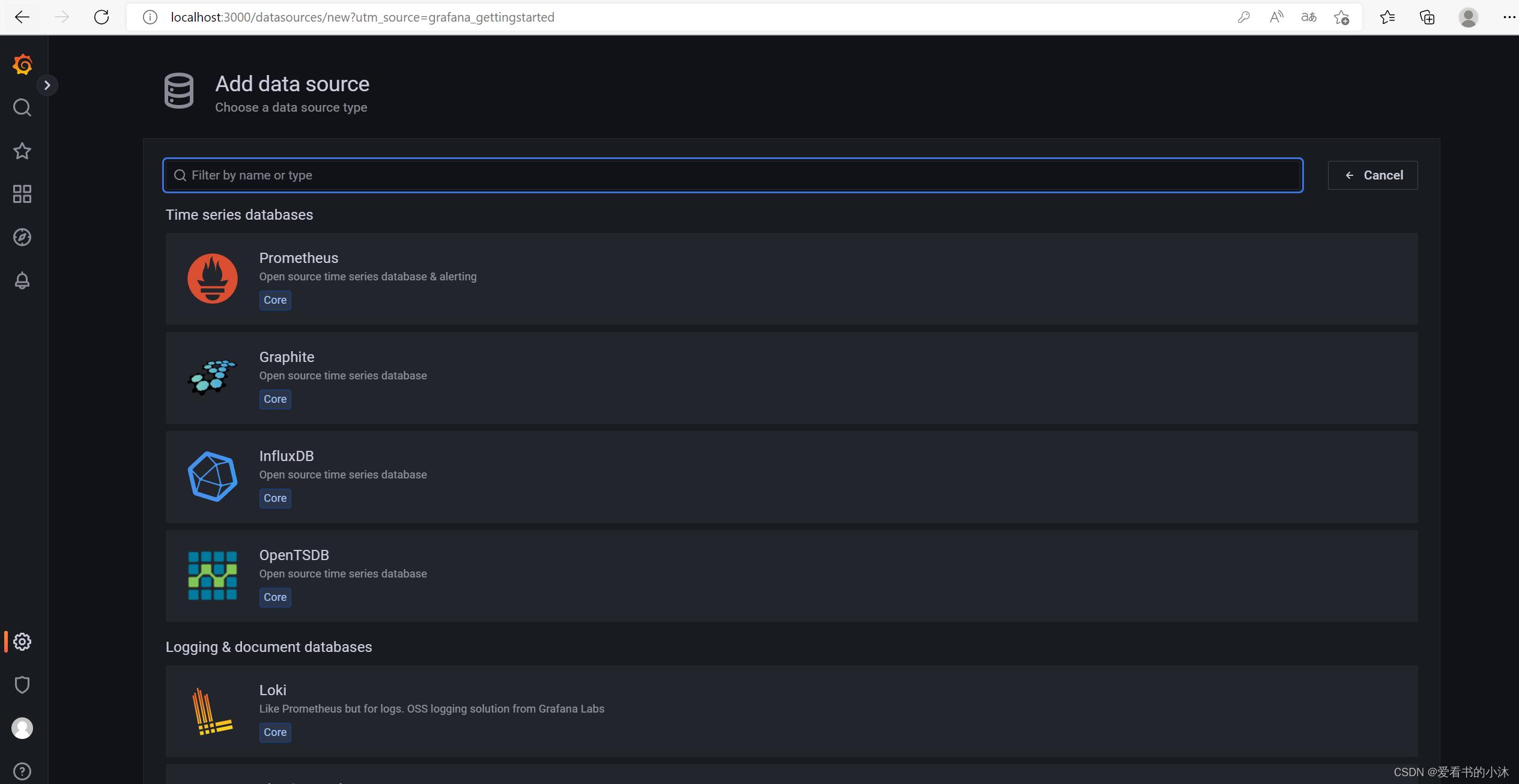1519x784 pixels.
Task: Click the Core badge under OpenTSDB
Action: 275,597
